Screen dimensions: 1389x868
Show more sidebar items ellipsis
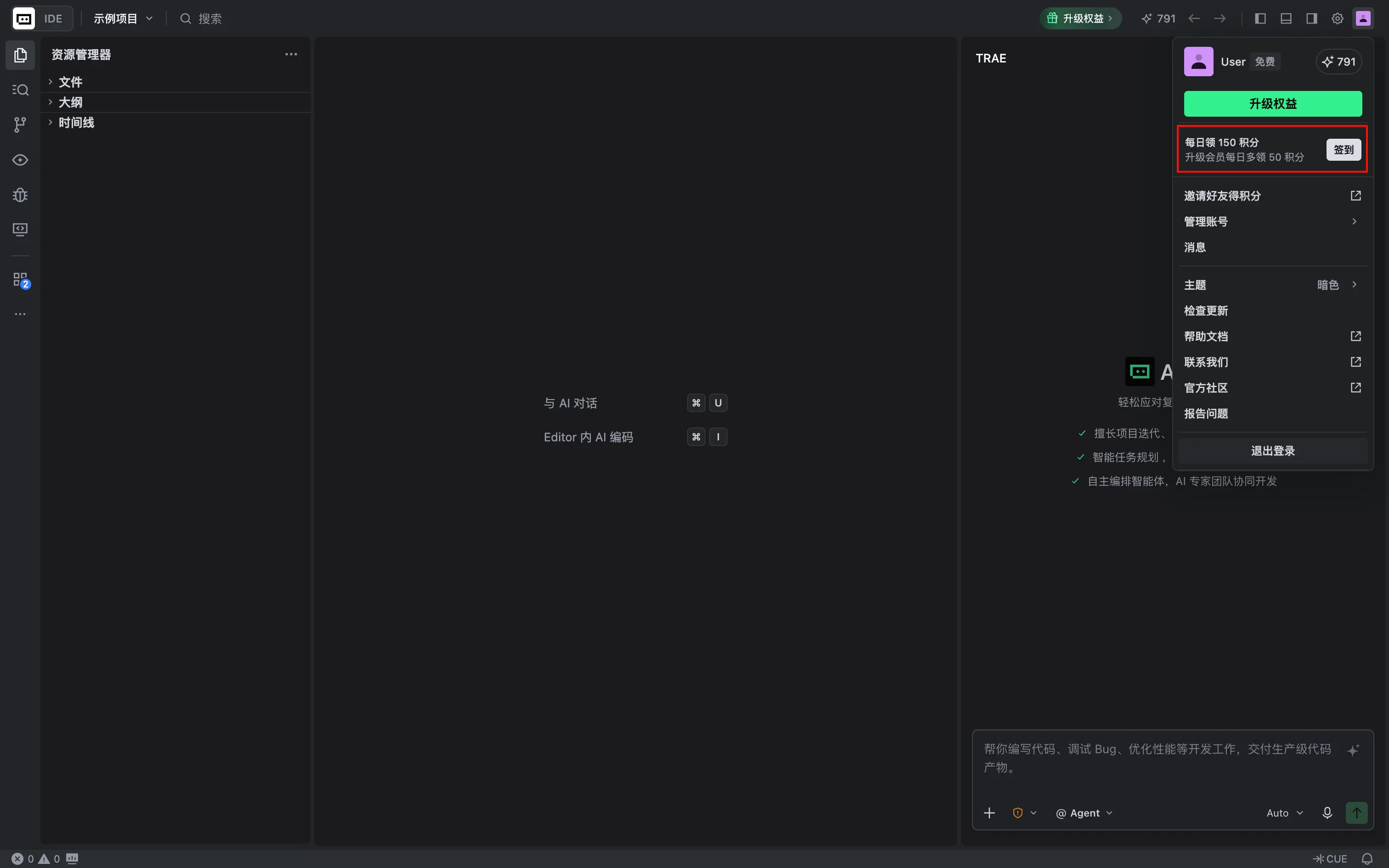[x=20, y=314]
